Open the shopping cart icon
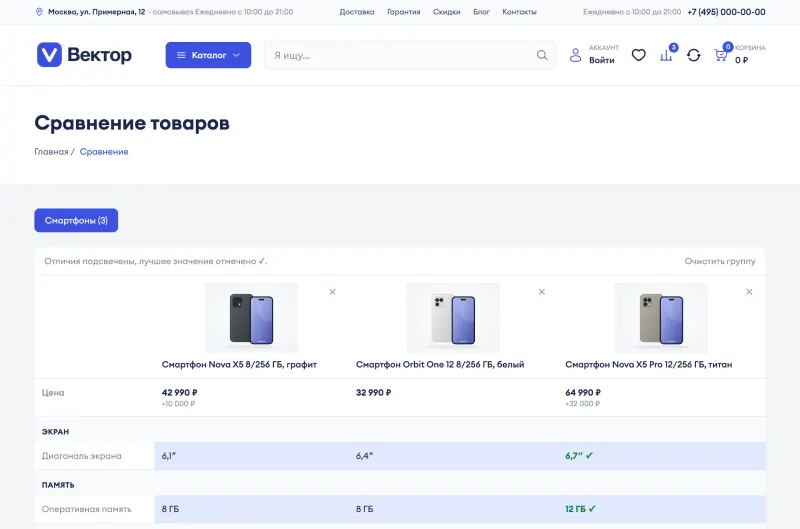The width and height of the screenshot is (800, 529). coord(721,55)
